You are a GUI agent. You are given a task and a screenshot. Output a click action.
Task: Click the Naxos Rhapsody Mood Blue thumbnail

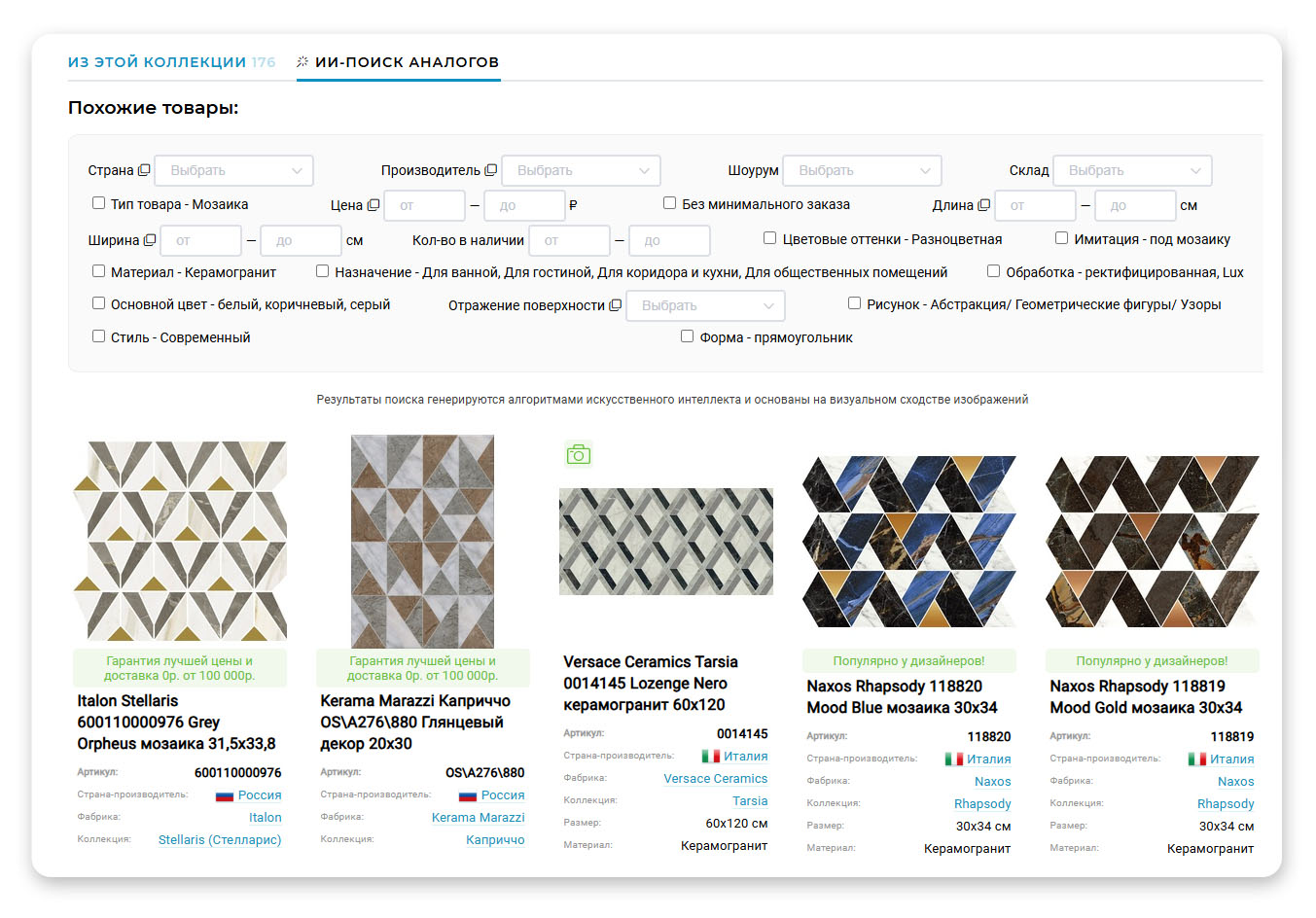tap(908, 541)
